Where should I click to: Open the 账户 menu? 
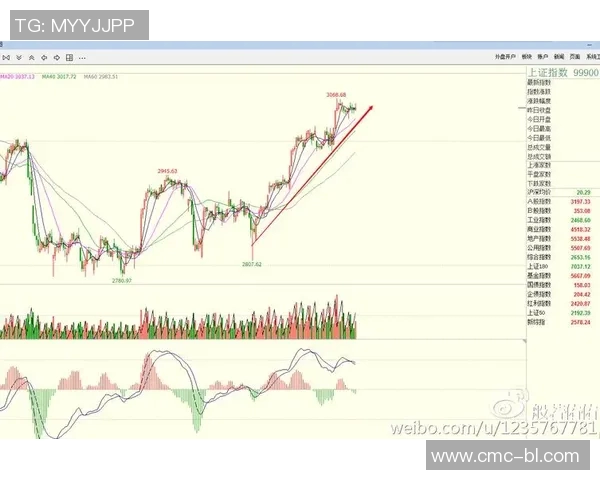pyautogui.click(x=543, y=57)
